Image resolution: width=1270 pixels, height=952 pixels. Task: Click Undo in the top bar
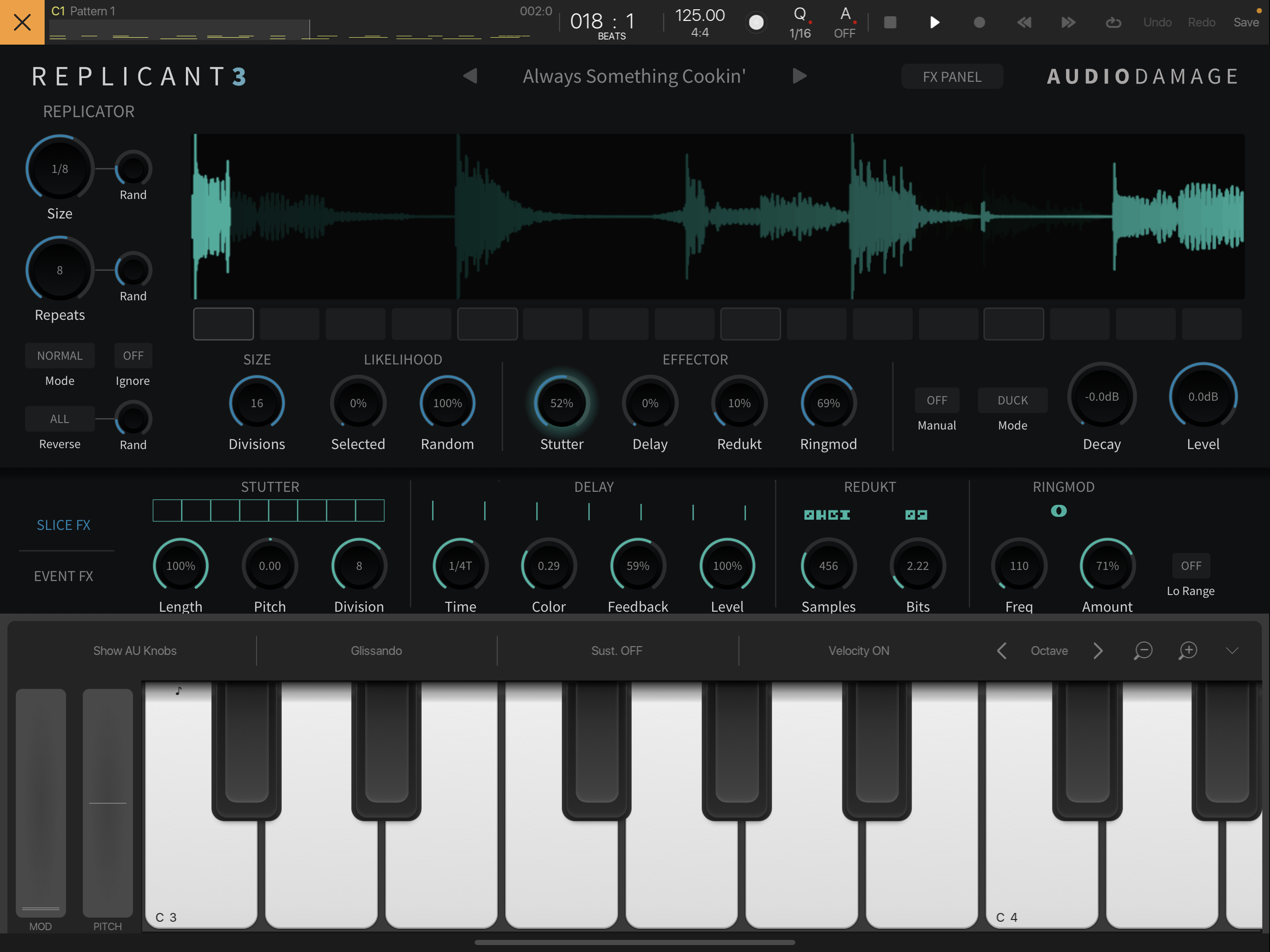point(1157,22)
